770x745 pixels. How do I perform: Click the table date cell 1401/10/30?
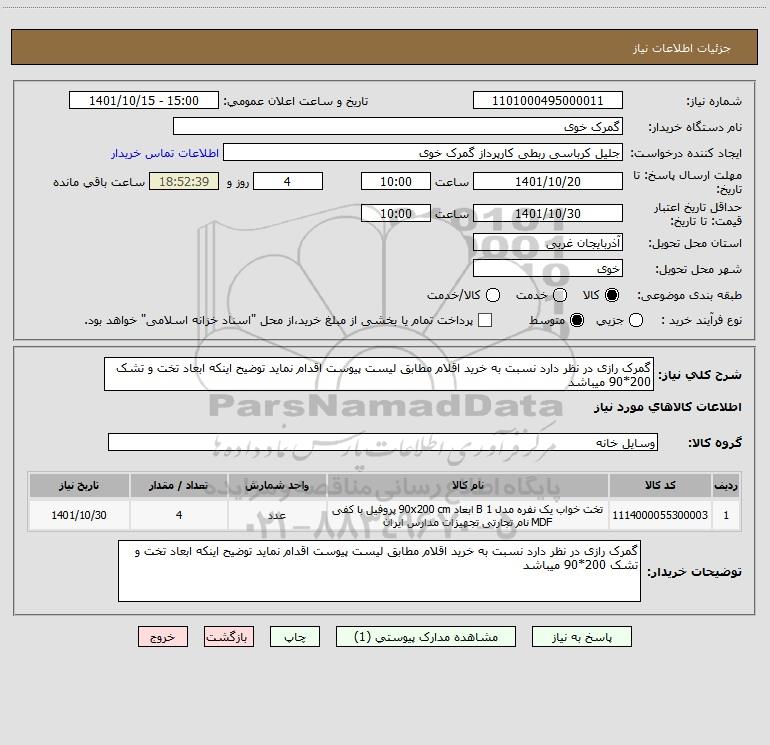[79, 515]
